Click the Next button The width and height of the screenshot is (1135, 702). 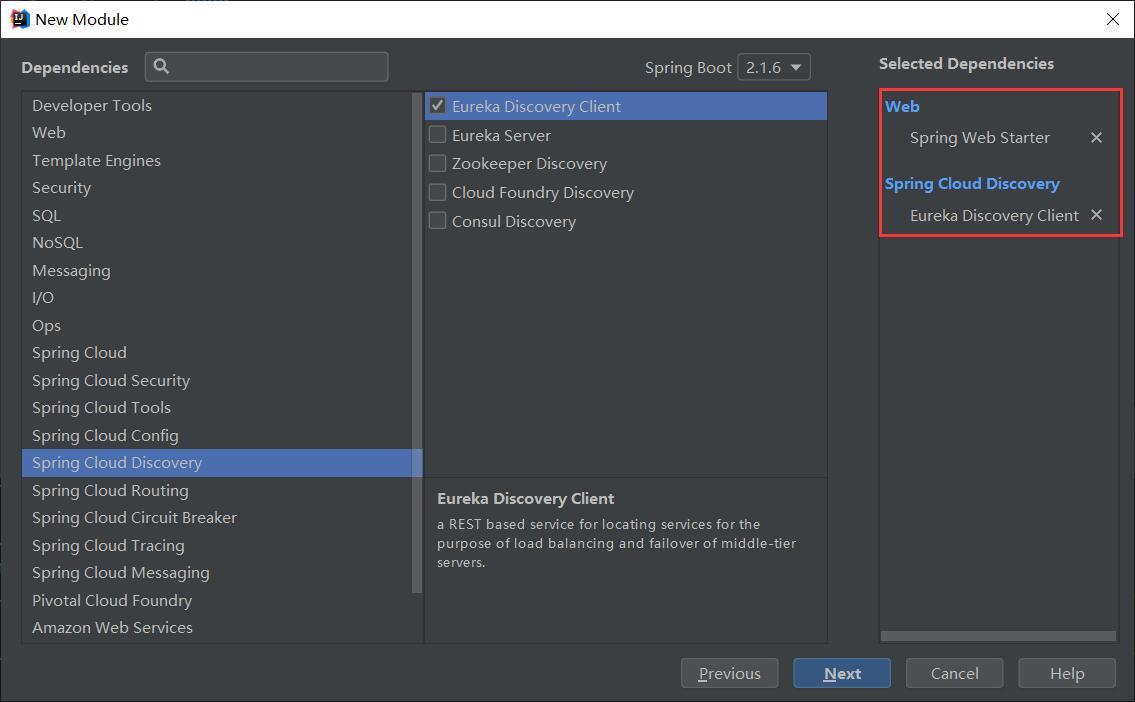pyautogui.click(x=842, y=673)
